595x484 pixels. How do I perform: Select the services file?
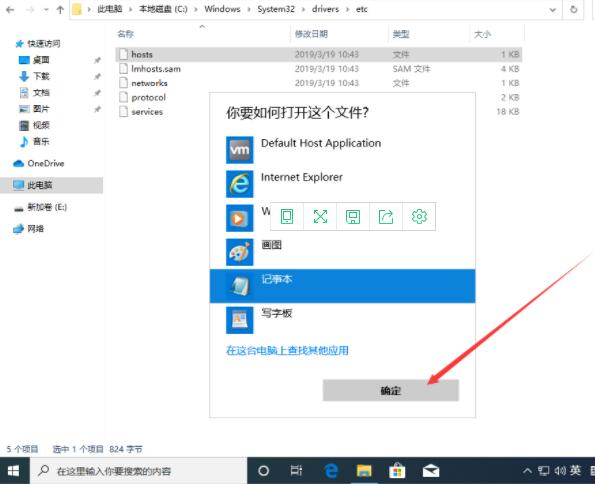[x=141, y=112]
